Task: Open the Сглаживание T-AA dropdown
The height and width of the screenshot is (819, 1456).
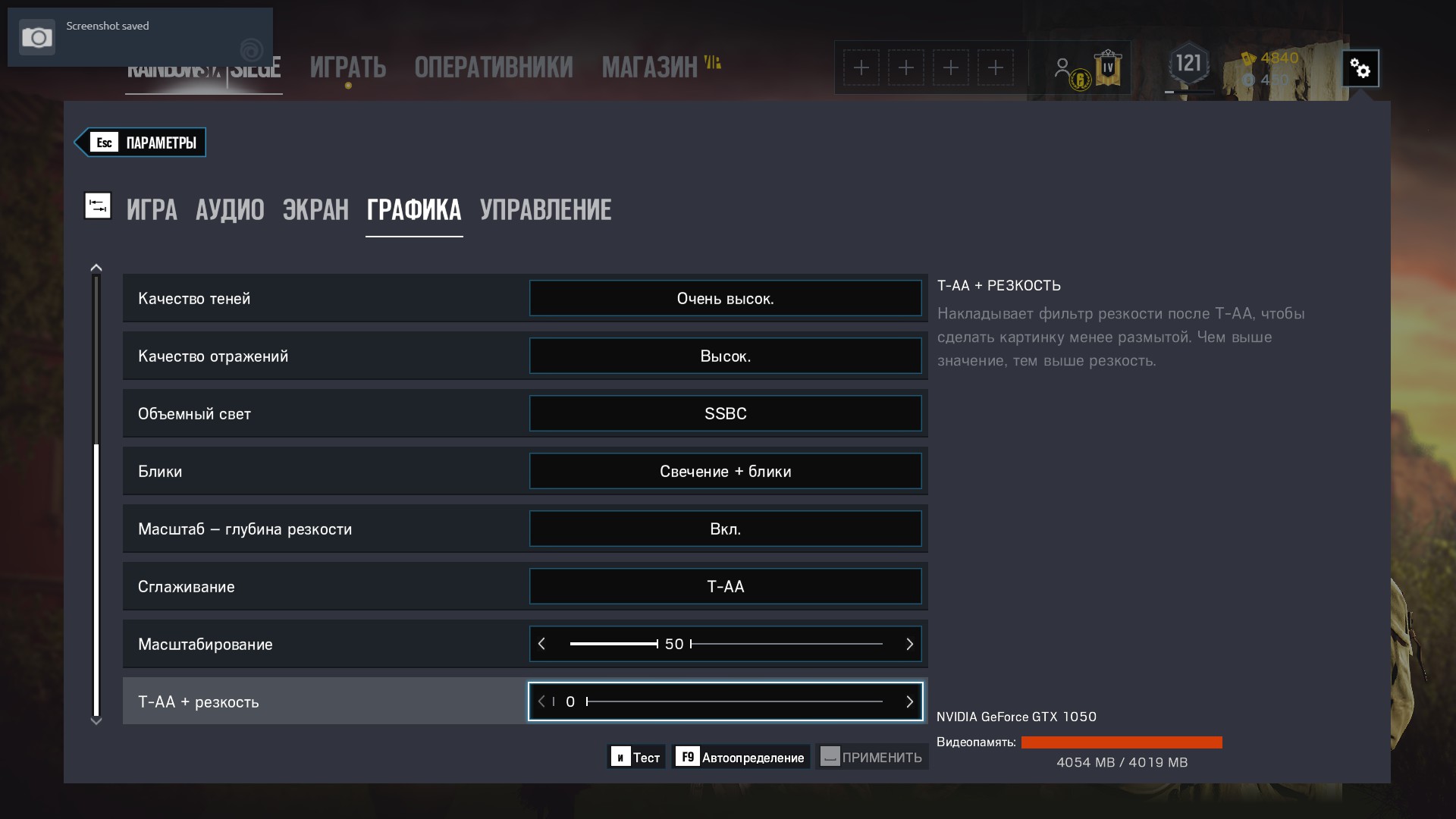Action: tap(726, 586)
